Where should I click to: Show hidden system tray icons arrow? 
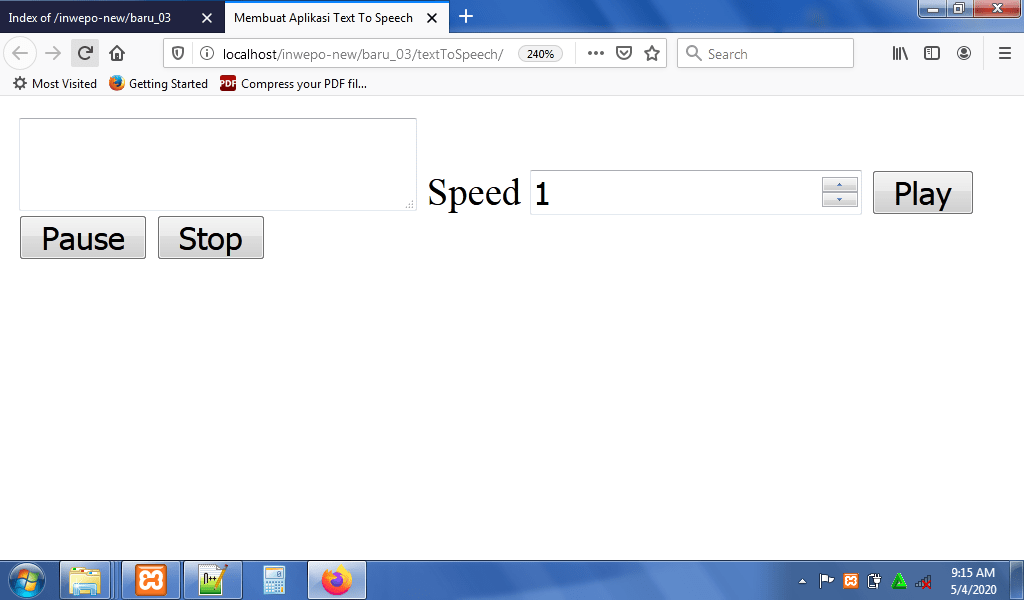click(803, 581)
